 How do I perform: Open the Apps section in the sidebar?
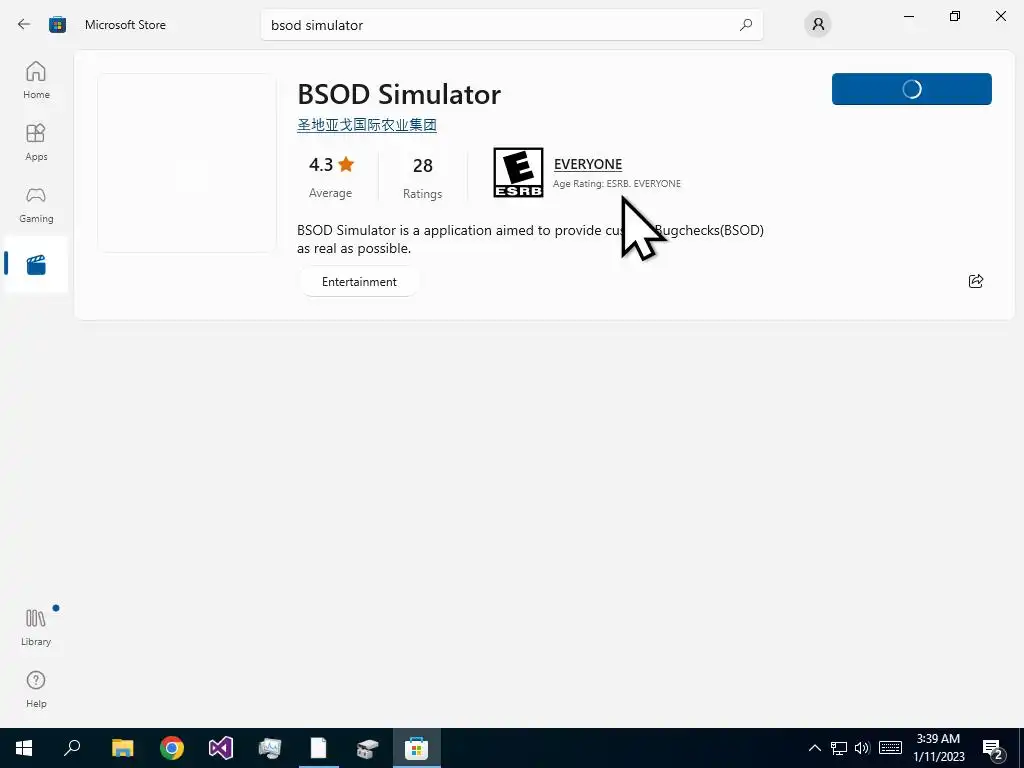[36, 142]
